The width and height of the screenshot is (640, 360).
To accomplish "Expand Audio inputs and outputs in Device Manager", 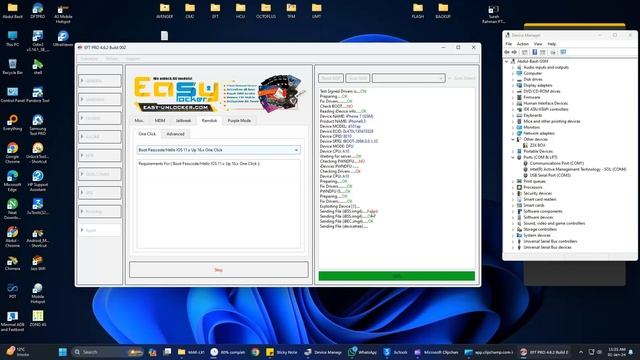I will [x=513, y=67].
